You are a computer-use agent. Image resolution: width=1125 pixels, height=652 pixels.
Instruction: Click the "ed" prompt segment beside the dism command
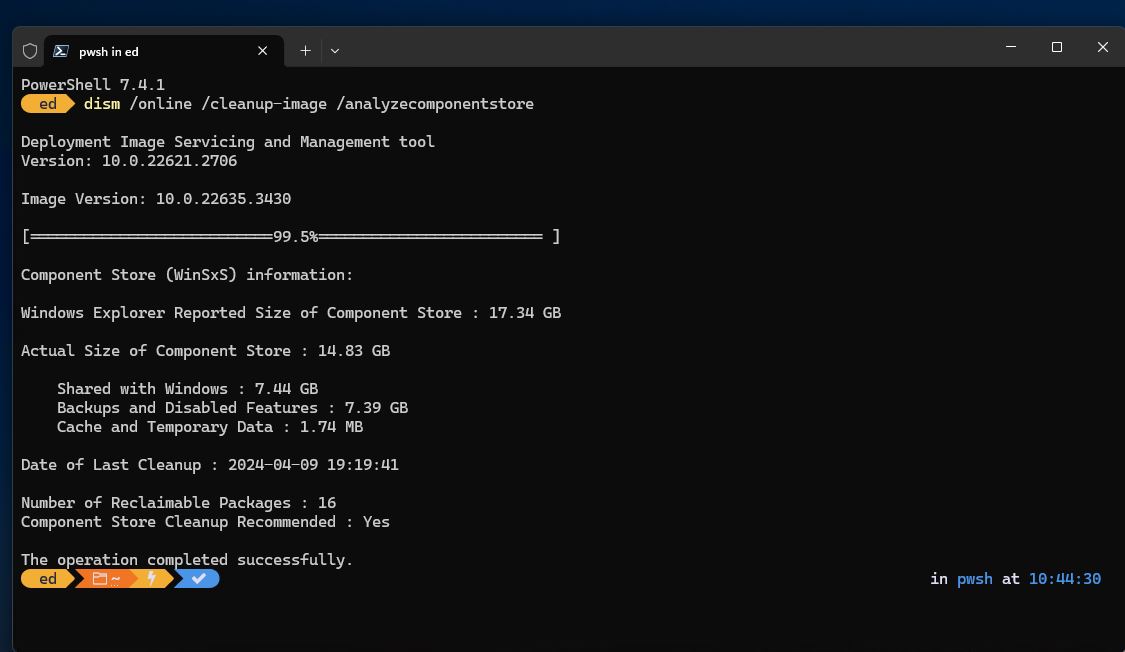(x=47, y=104)
